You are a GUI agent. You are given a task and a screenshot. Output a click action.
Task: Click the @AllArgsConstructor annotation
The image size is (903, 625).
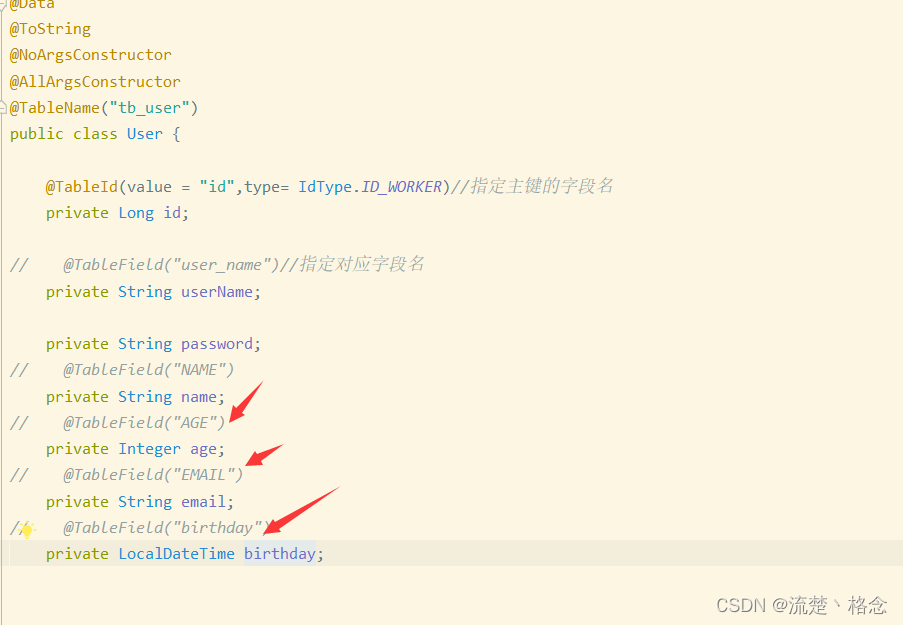pos(95,82)
